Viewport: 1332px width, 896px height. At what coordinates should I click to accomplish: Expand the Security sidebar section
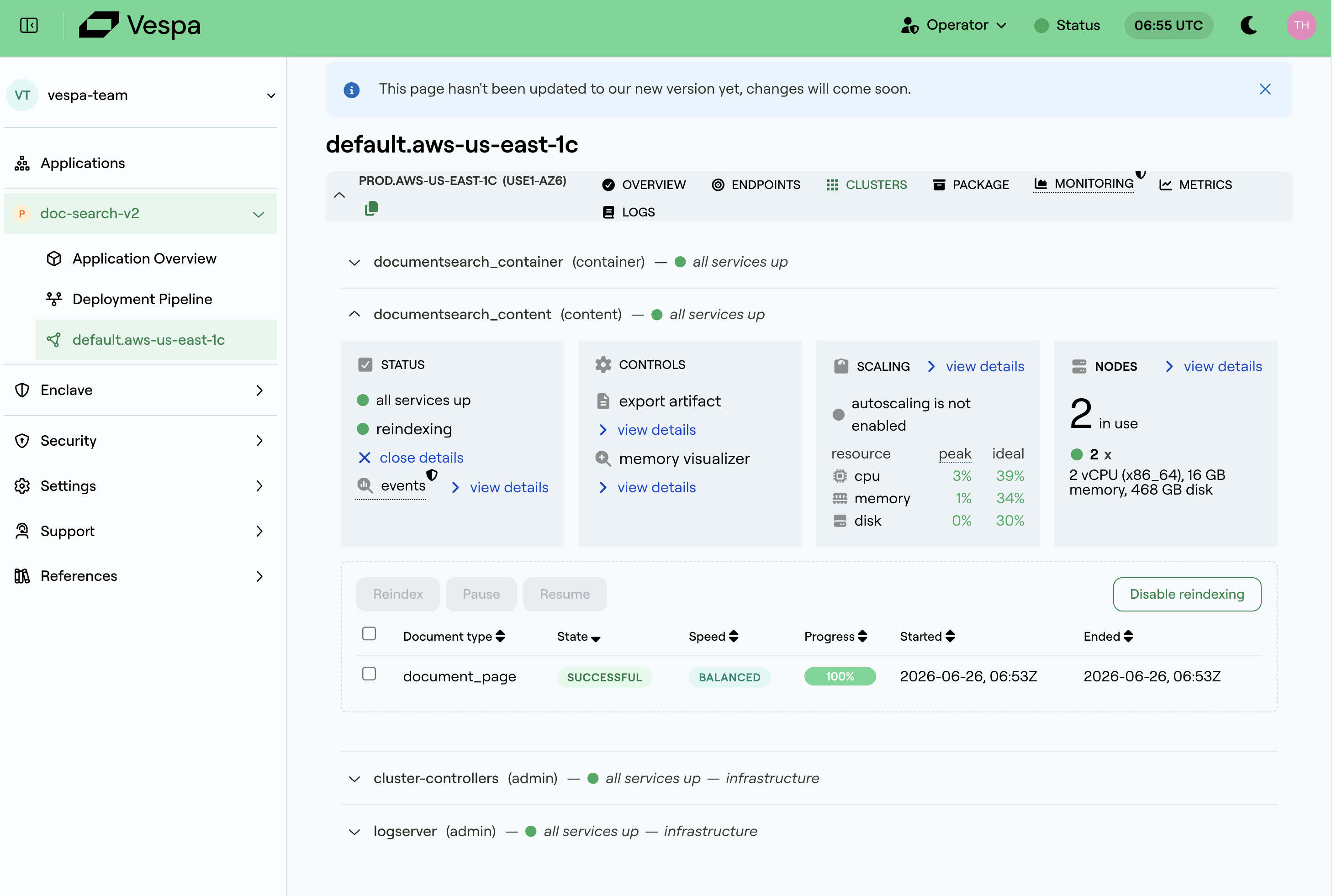(259, 441)
